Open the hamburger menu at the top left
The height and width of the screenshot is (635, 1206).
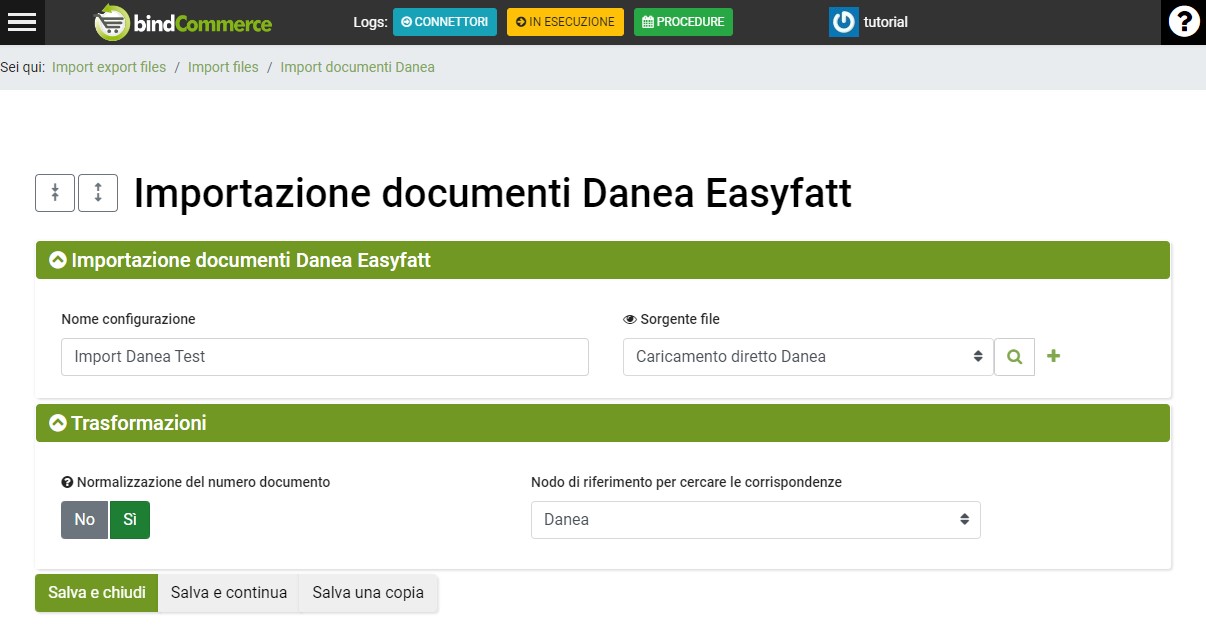22,21
